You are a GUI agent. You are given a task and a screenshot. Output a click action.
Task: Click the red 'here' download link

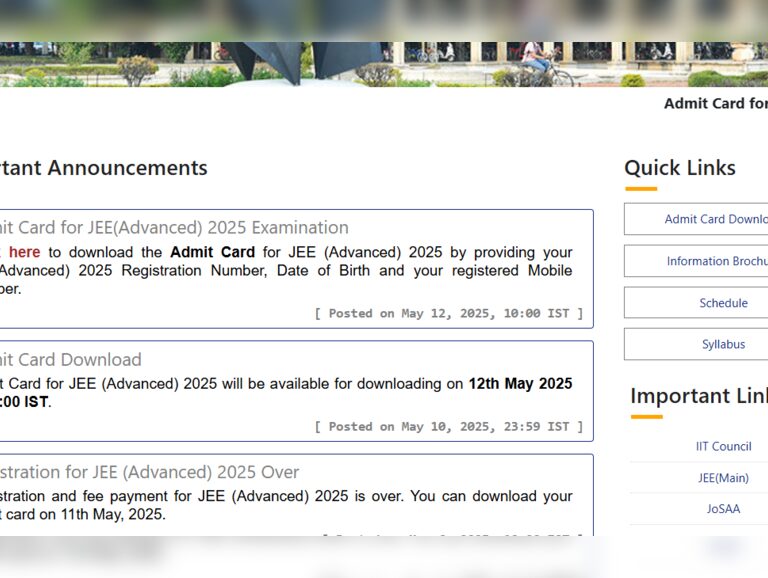coord(24,252)
